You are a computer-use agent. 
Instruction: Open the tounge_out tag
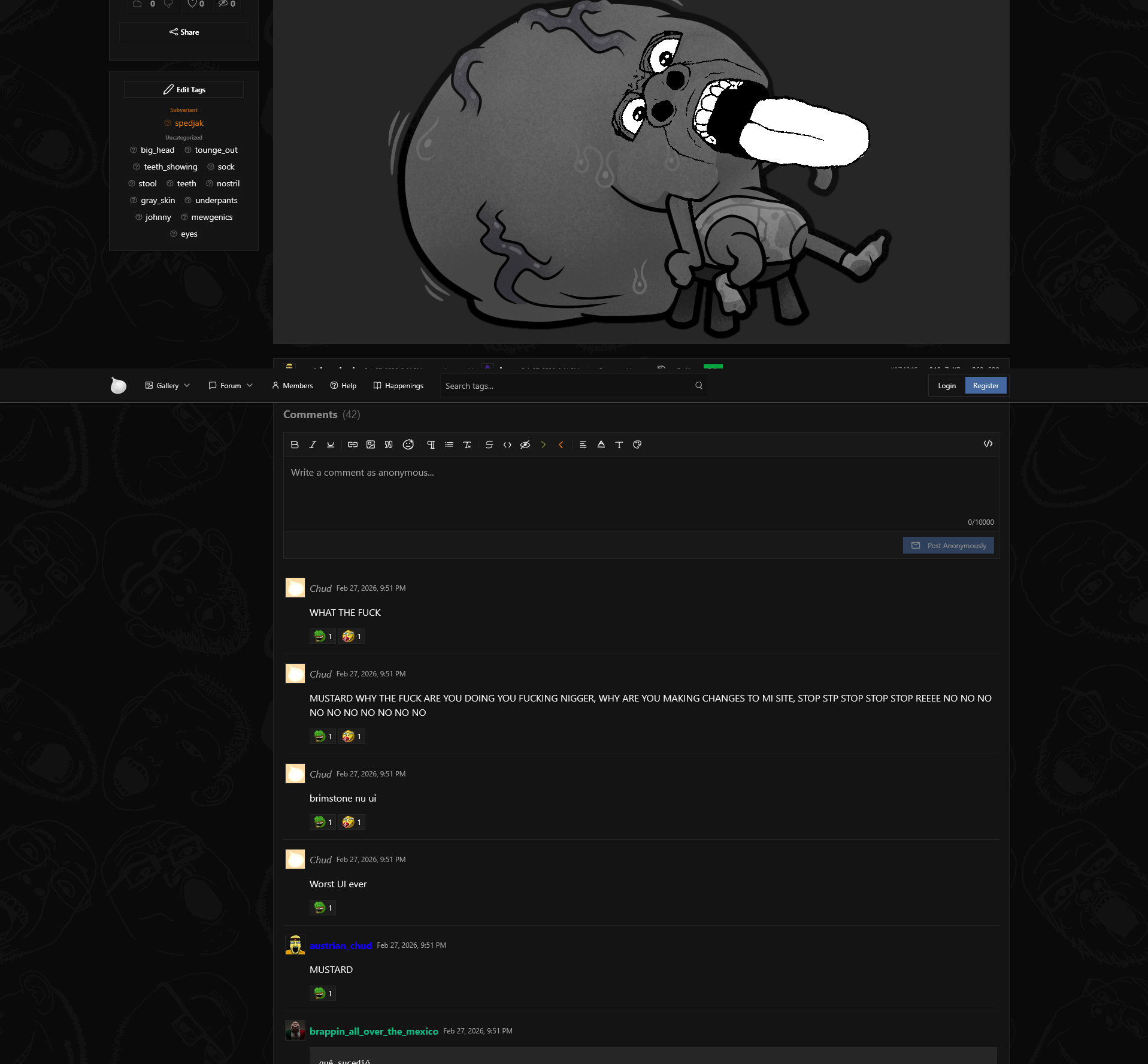click(x=216, y=150)
